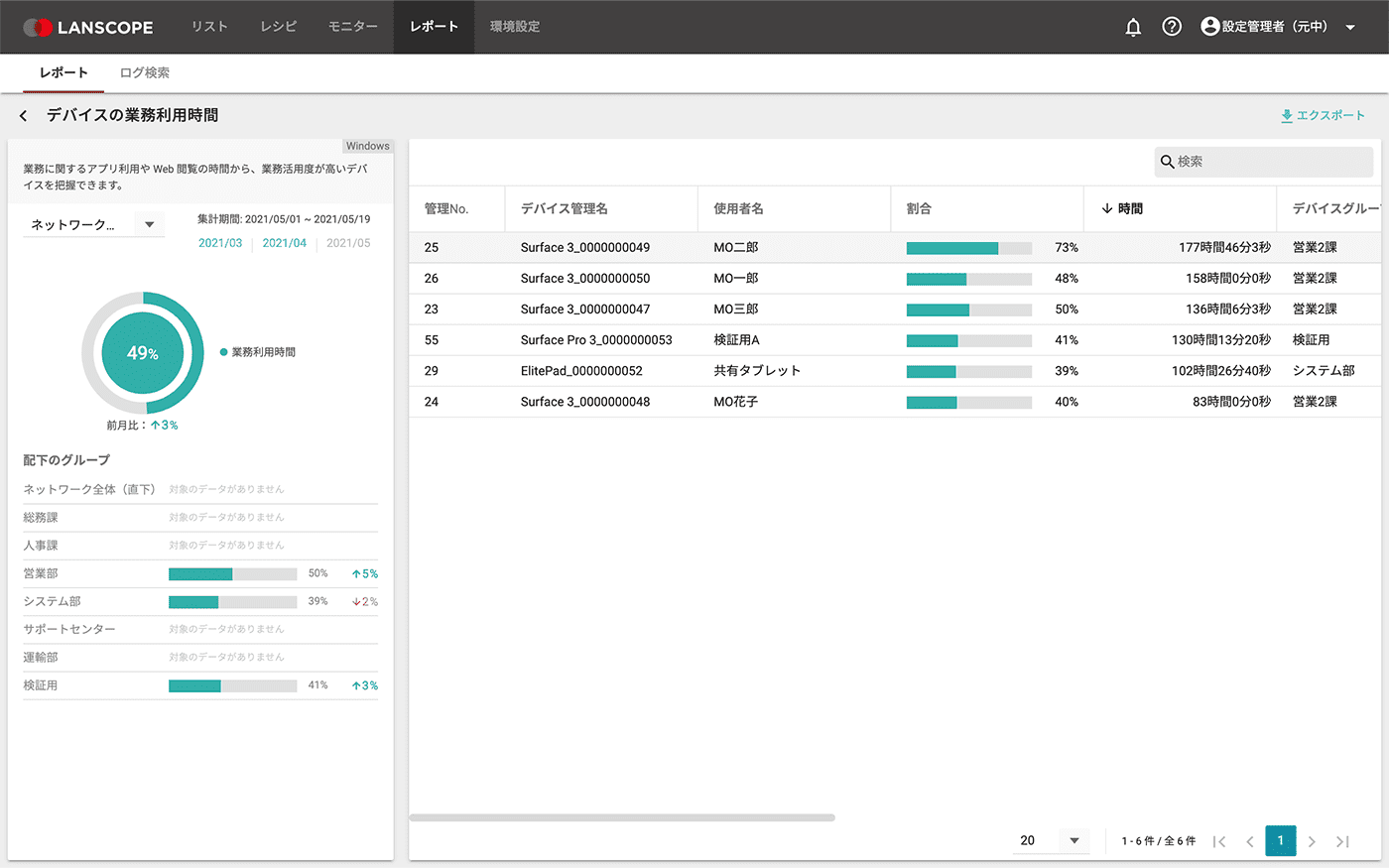
Task: Switch to the ログ検索 tab
Action: tap(145, 73)
